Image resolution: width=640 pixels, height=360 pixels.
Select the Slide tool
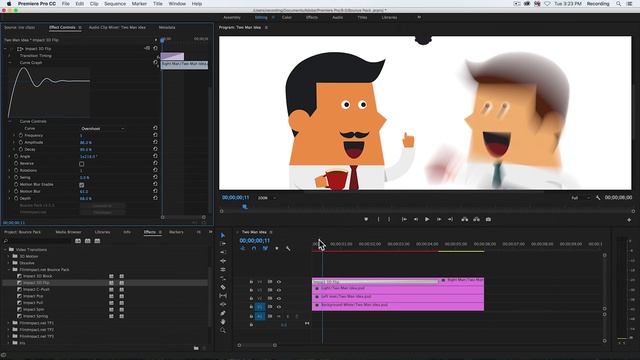point(222,304)
